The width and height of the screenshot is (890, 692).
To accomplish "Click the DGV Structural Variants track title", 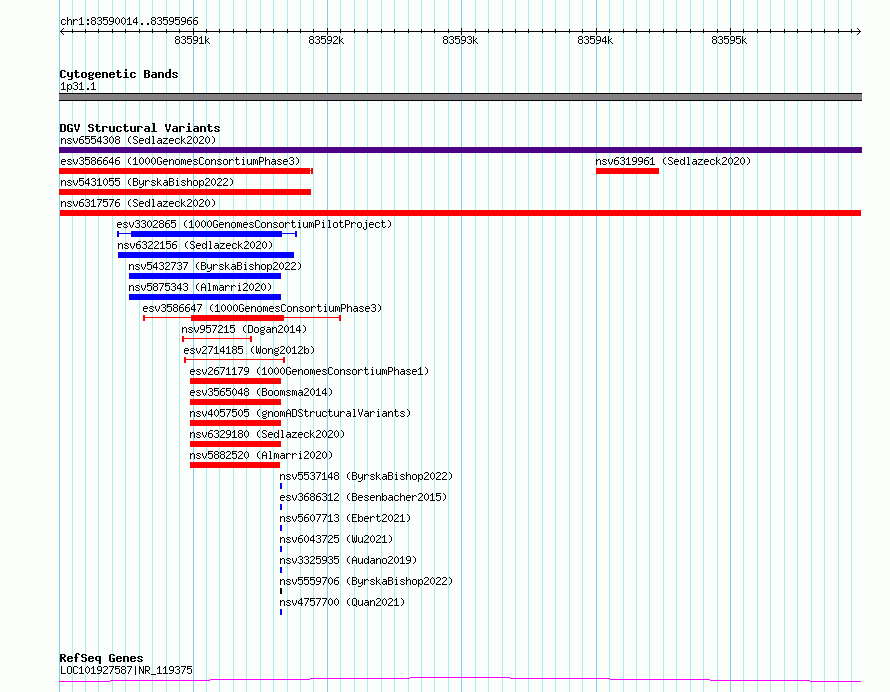I will tap(140, 128).
